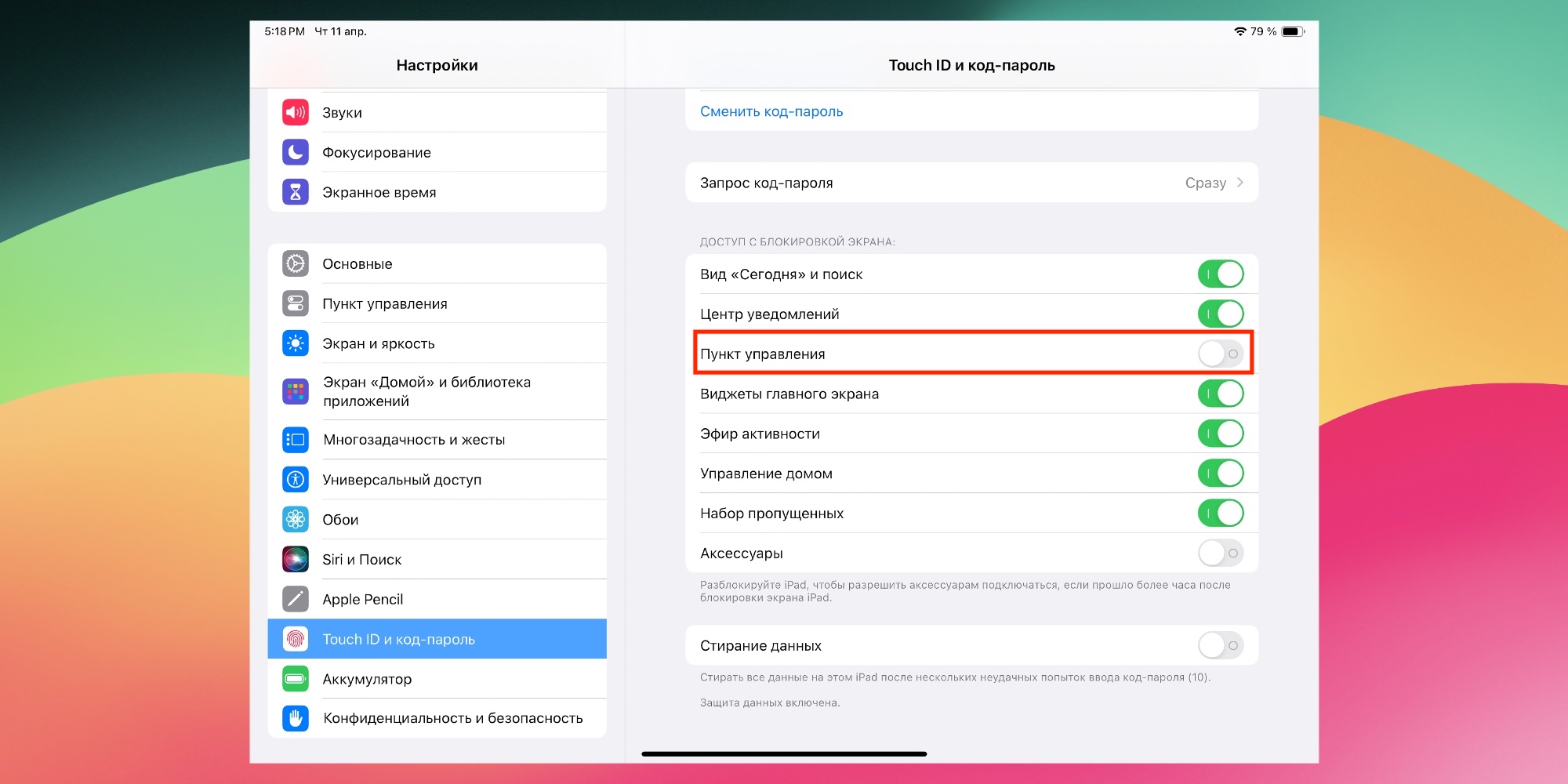Tap the 79 % battery percentage
Viewport: 1568px width, 784px height.
tap(1263, 31)
